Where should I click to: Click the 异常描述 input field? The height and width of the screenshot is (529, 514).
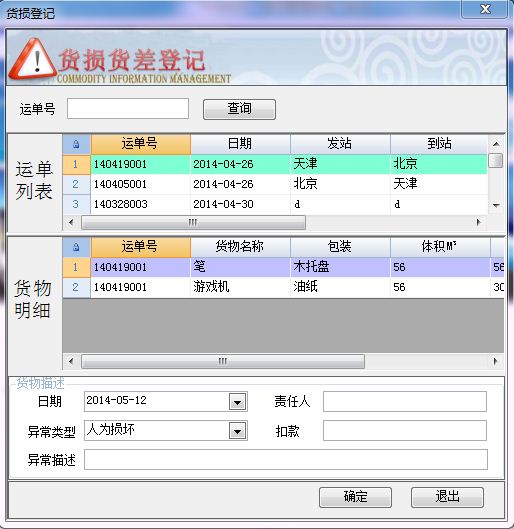tap(286, 460)
